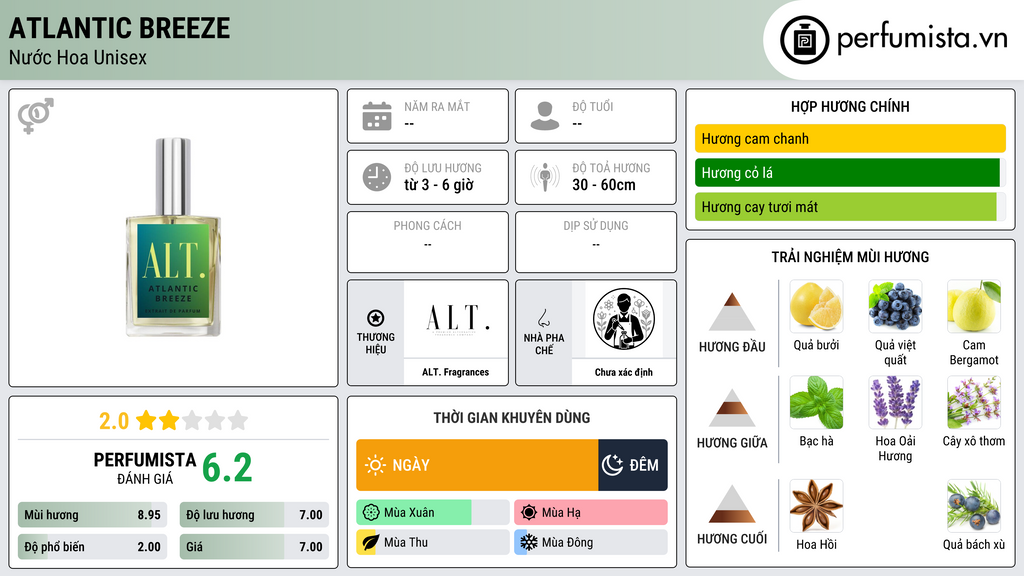Click the 2.0 star rating row

click(173, 421)
